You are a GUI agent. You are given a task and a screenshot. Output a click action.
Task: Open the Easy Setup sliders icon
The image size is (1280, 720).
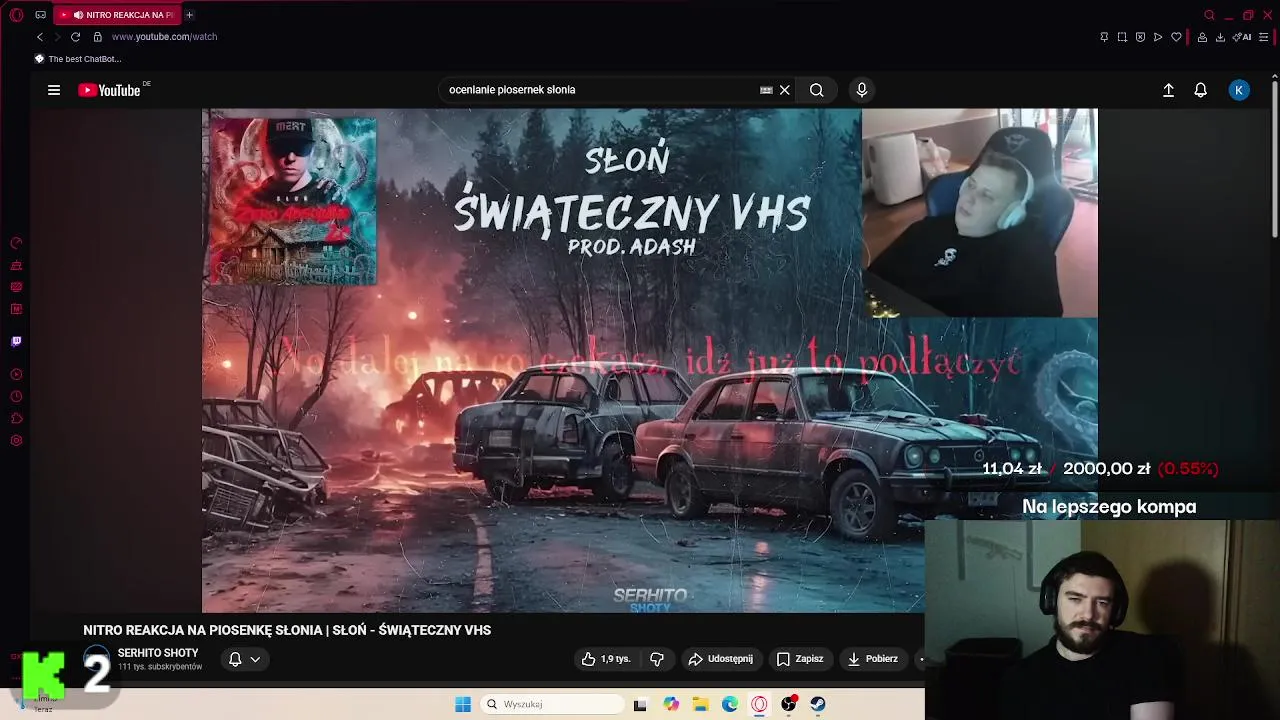[x=1265, y=37]
